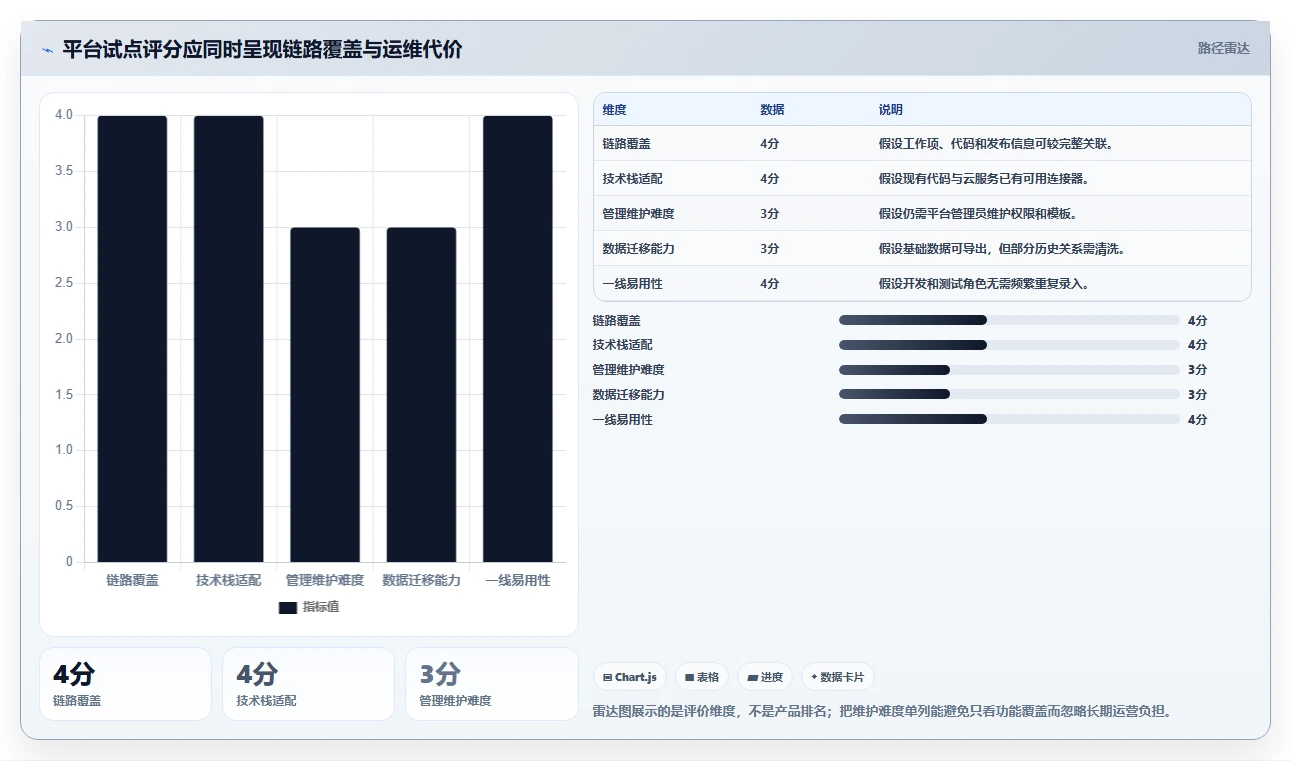Click the description 假设现有代码与云服务已有可用连接器。
The width and height of the screenshot is (1291, 761).
pyautogui.click(x=984, y=179)
